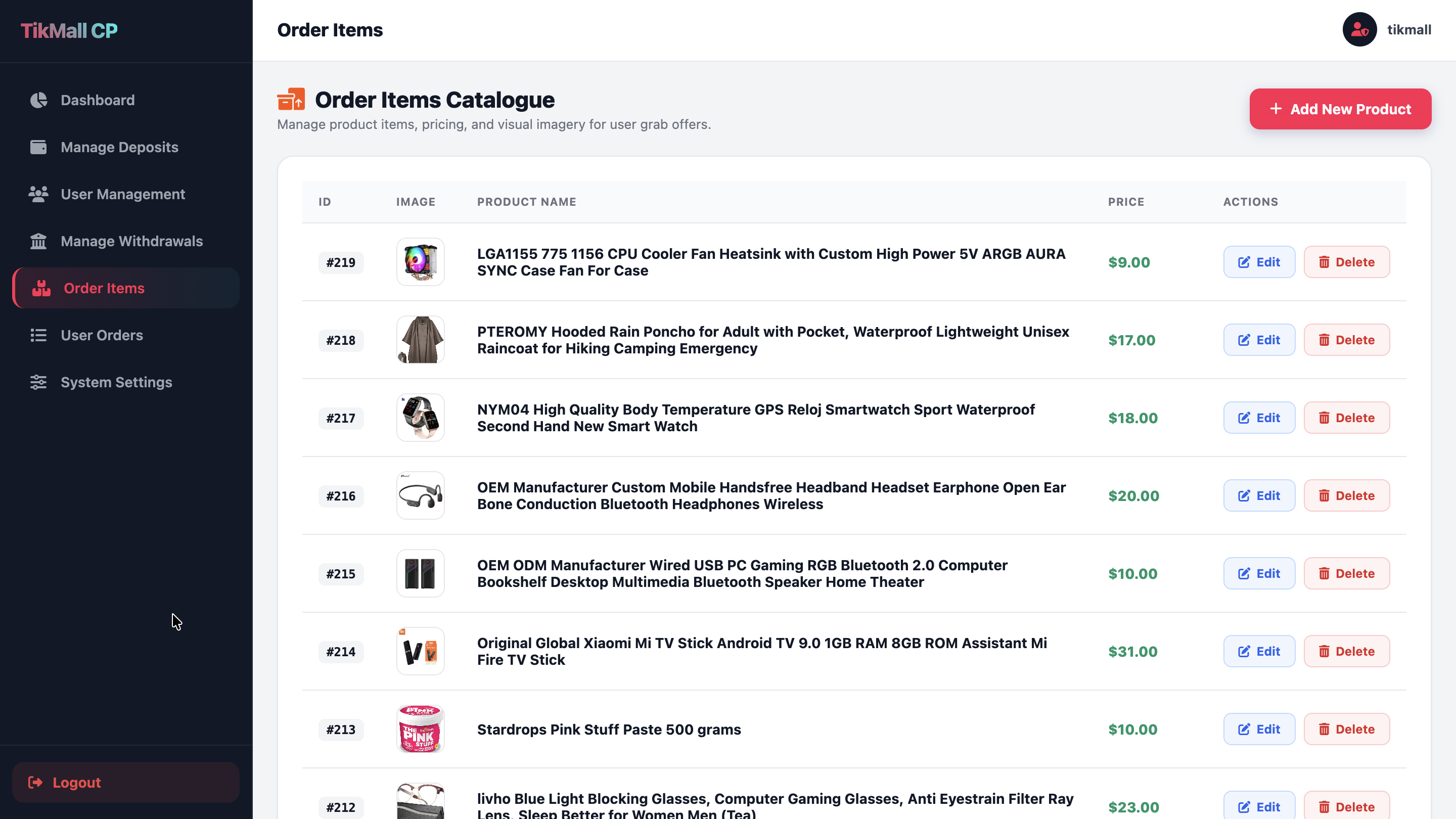Click the $31.00 price value
The width and height of the screenshot is (1456, 819).
(1132, 652)
